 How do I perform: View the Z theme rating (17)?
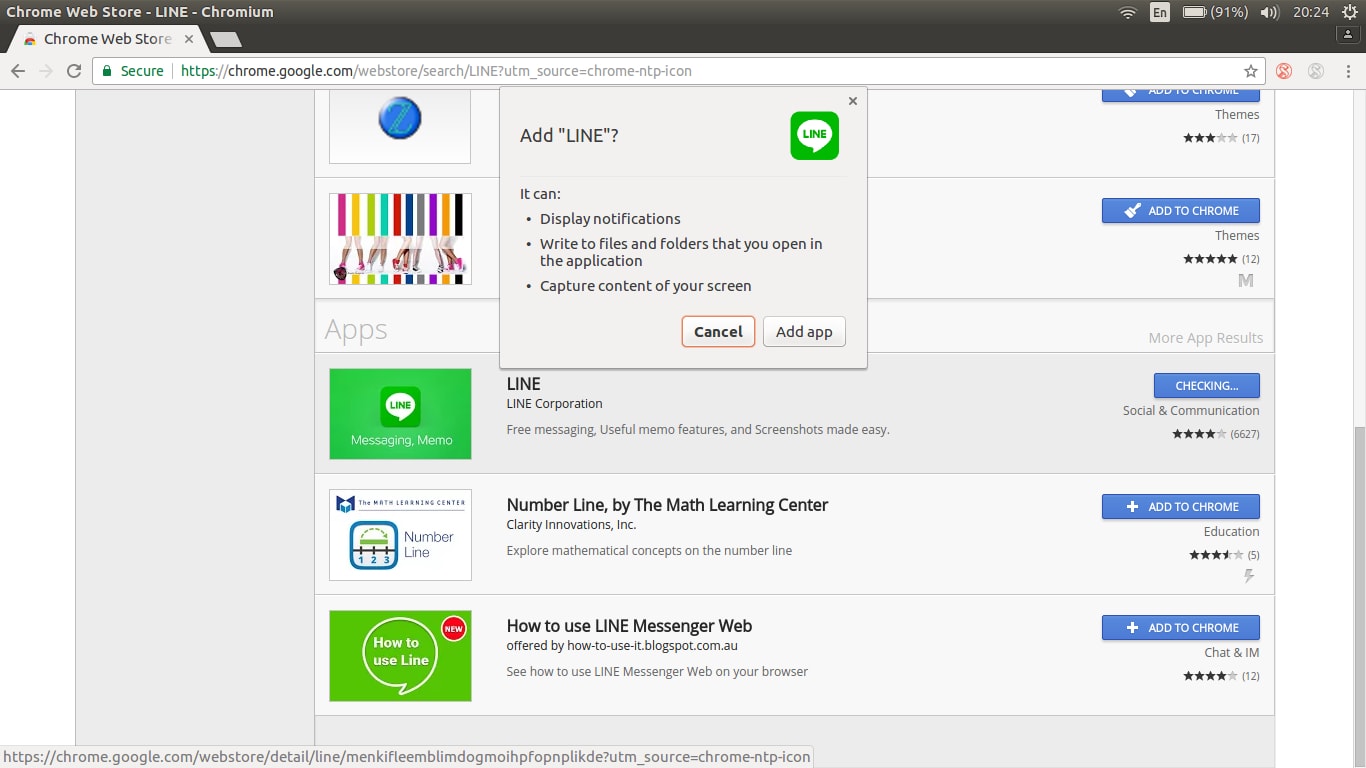coord(1221,138)
